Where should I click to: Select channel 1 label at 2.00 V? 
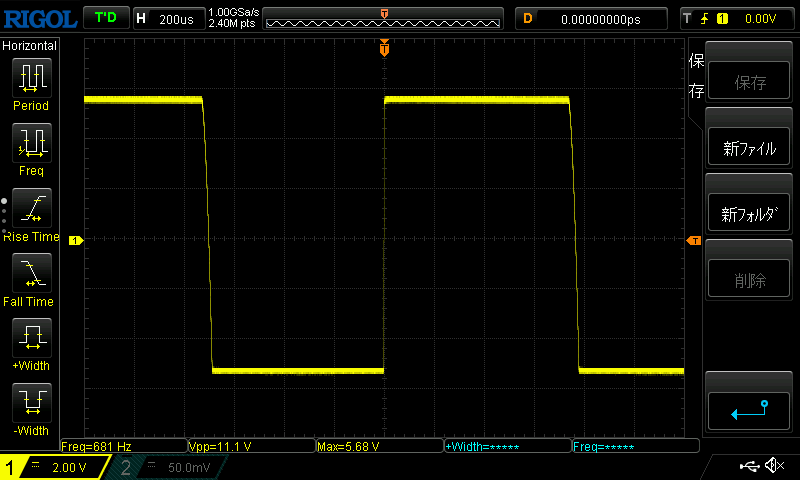[x=54, y=467]
